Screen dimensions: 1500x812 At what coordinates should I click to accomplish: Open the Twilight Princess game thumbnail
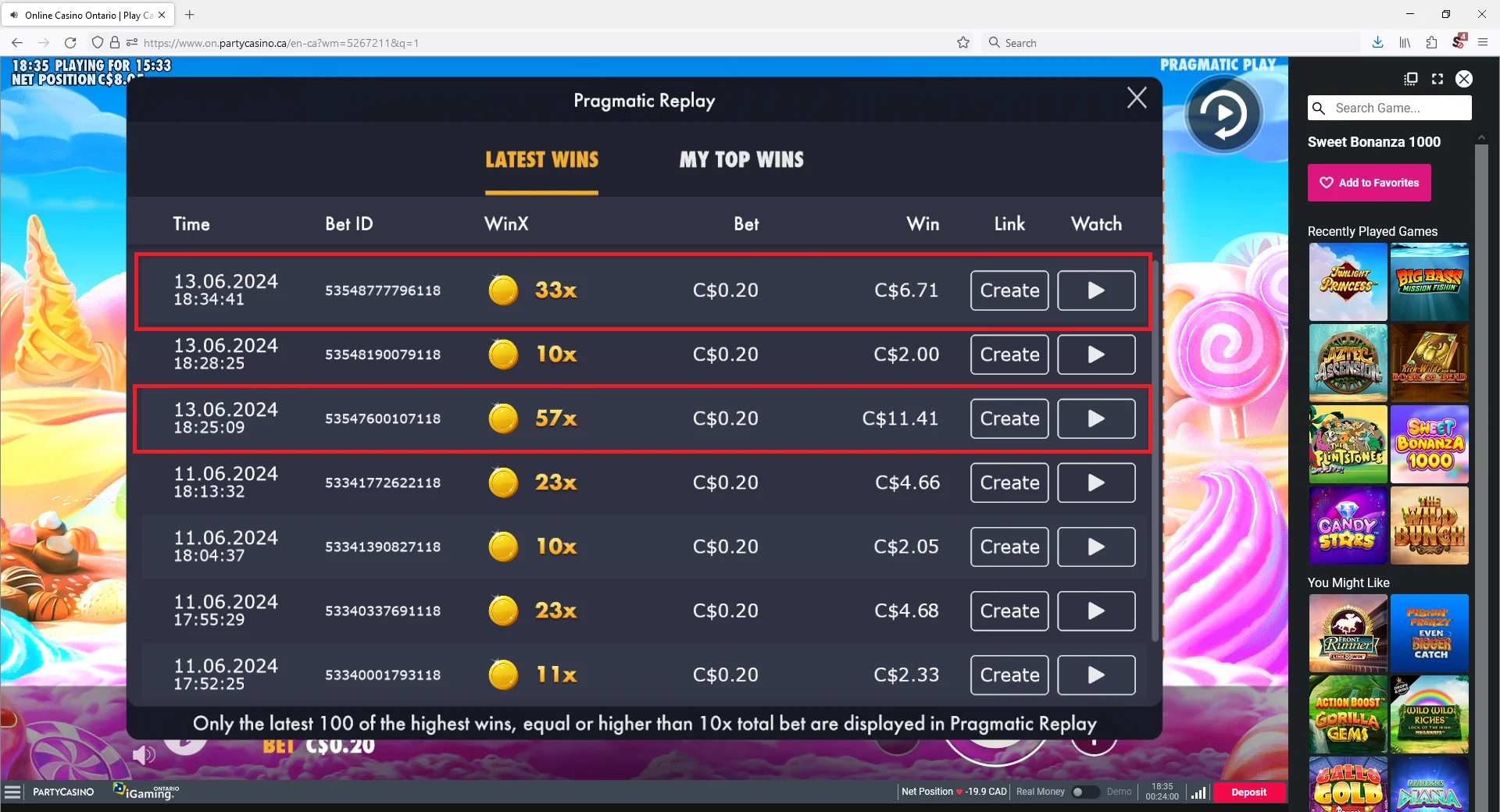(1348, 282)
